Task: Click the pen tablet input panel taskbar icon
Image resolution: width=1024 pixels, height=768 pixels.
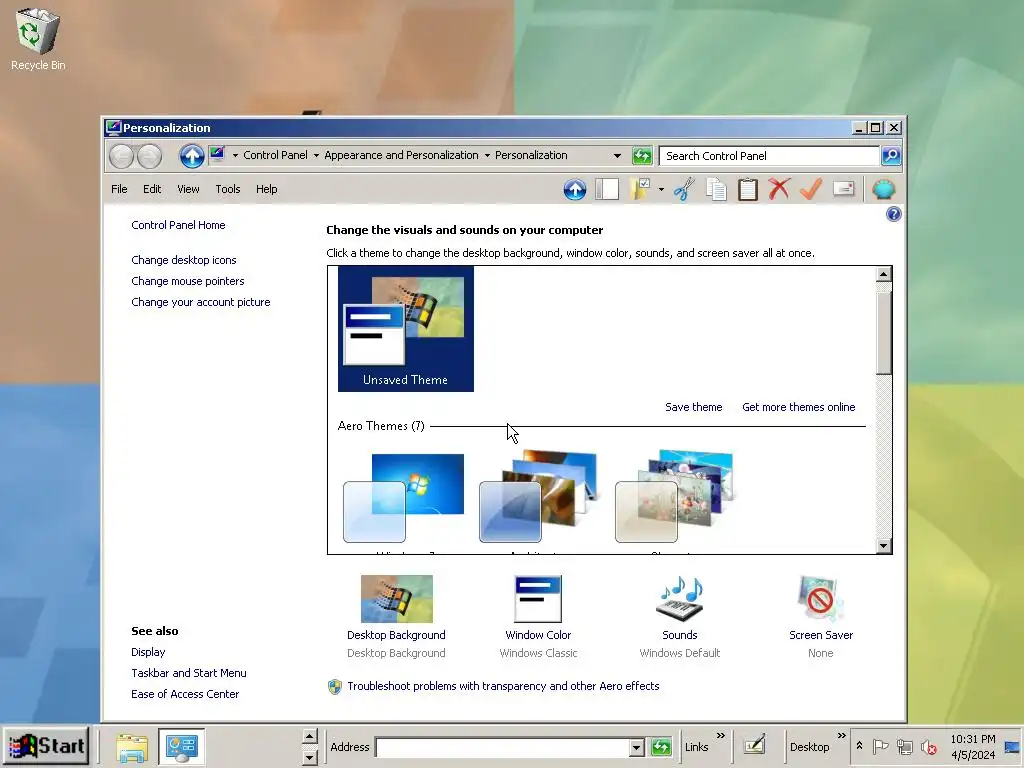Action: click(754, 746)
